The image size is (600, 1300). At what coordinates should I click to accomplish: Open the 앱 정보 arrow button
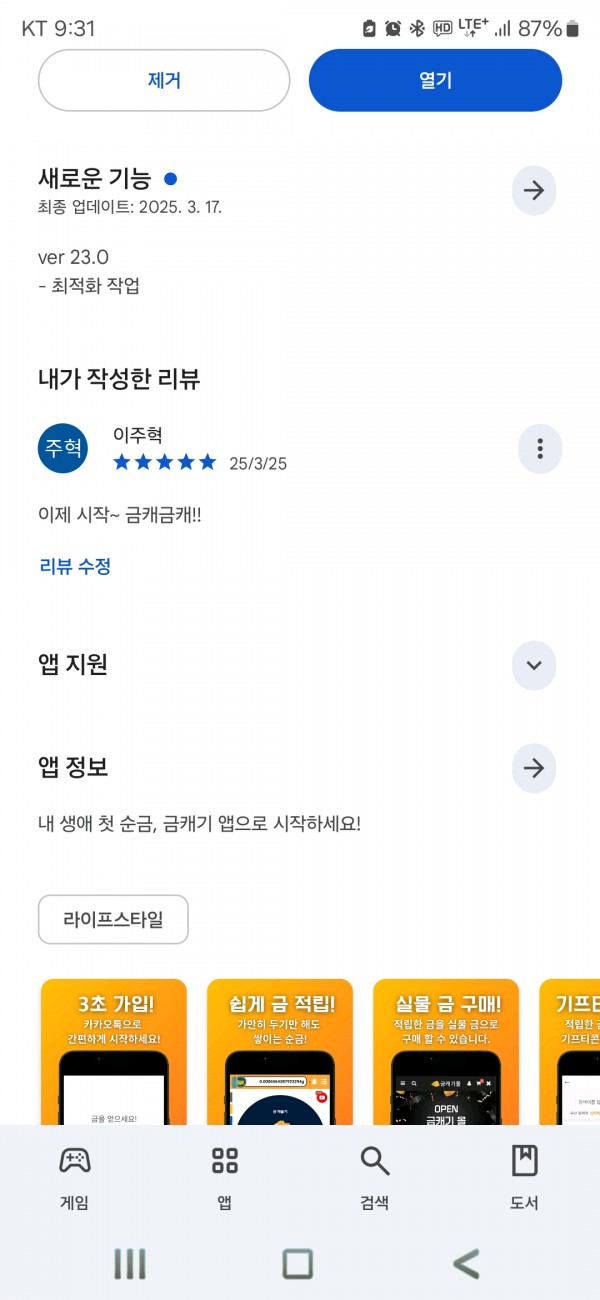click(x=534, y=768)
